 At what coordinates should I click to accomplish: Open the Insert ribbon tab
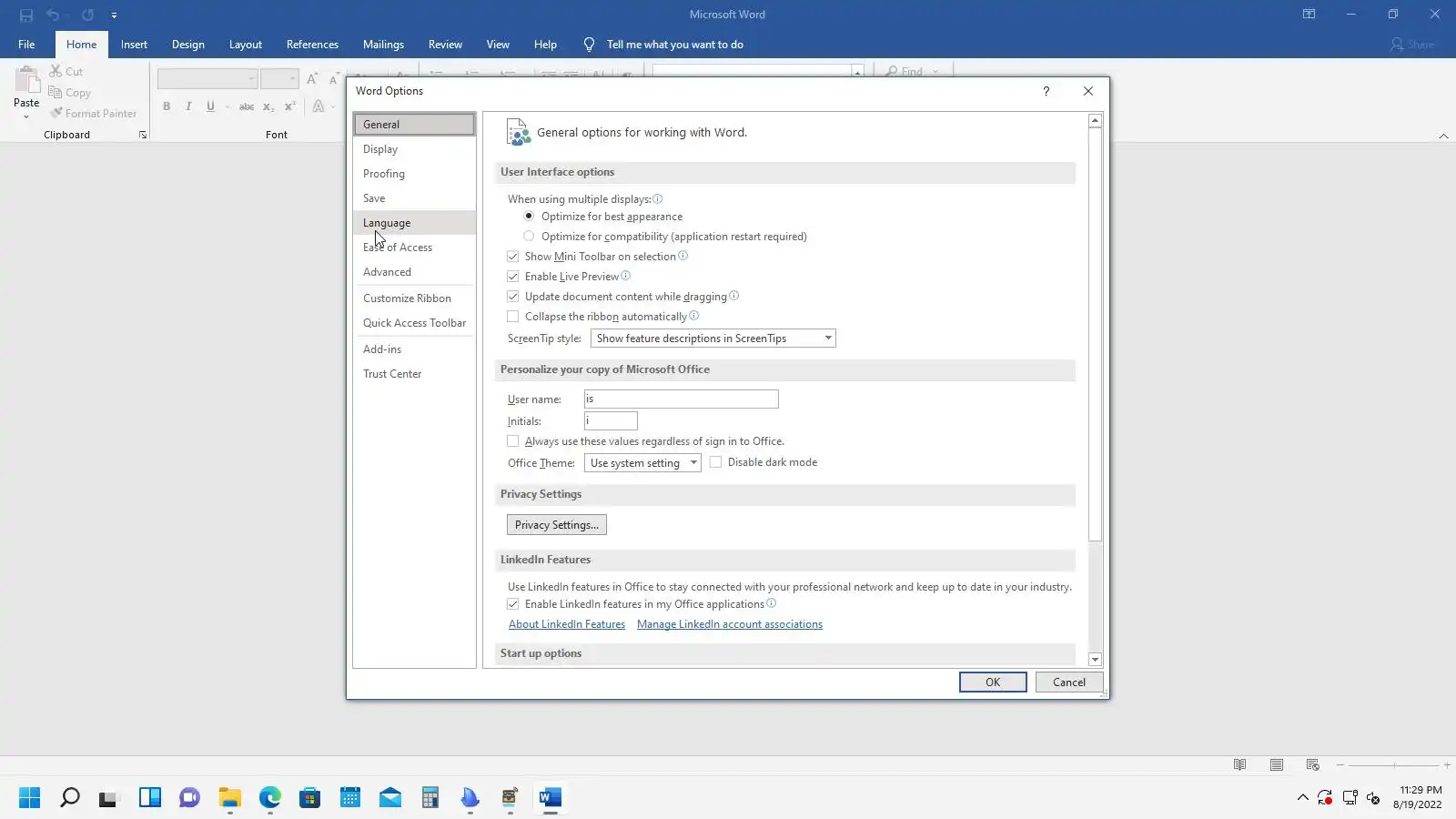coord(134,45)
